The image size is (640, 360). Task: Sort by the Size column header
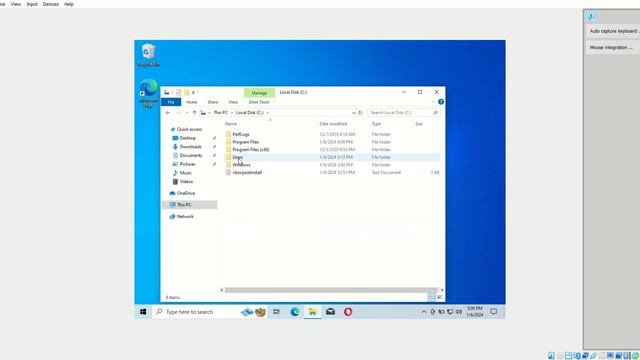(x=419, y=124)
